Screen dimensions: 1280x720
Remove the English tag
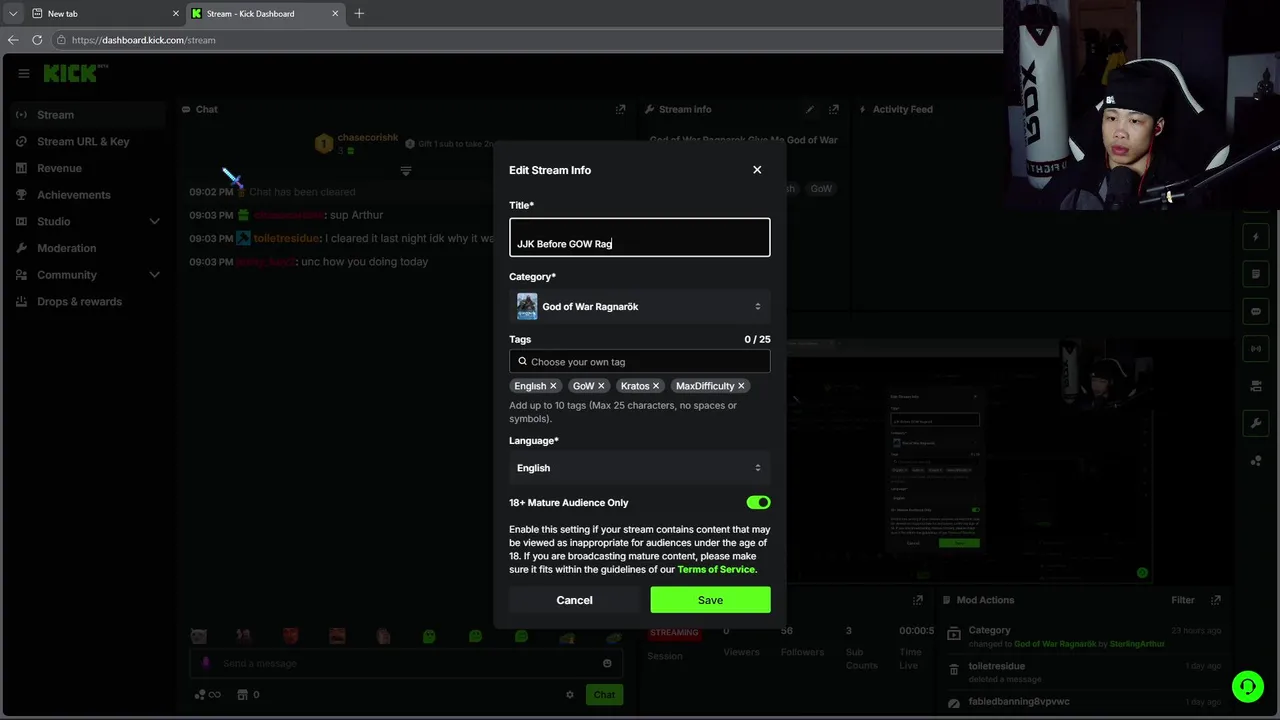click(x=553, y=386)
